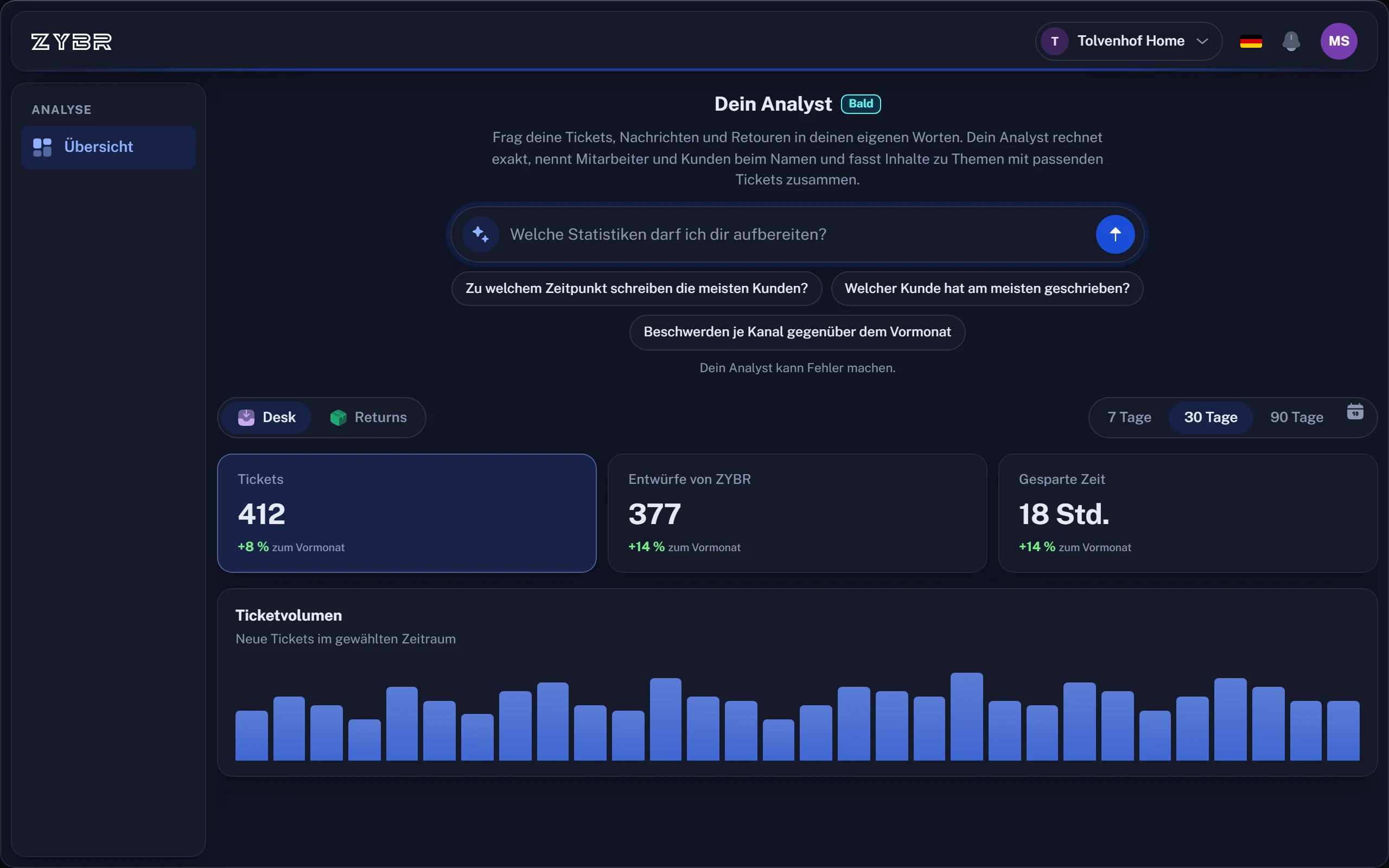Click the chevron beside Tolvenhof Home
Screen dimensions: 1389x868
click(1202, 41)
